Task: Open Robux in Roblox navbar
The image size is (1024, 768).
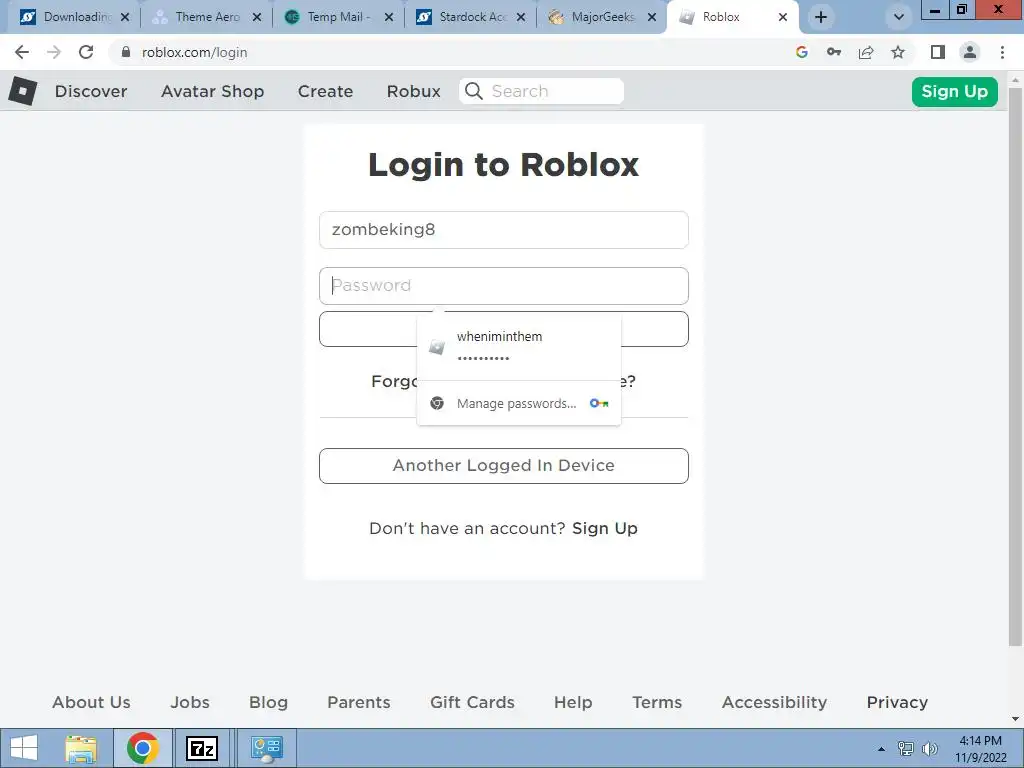Action: 413,91
